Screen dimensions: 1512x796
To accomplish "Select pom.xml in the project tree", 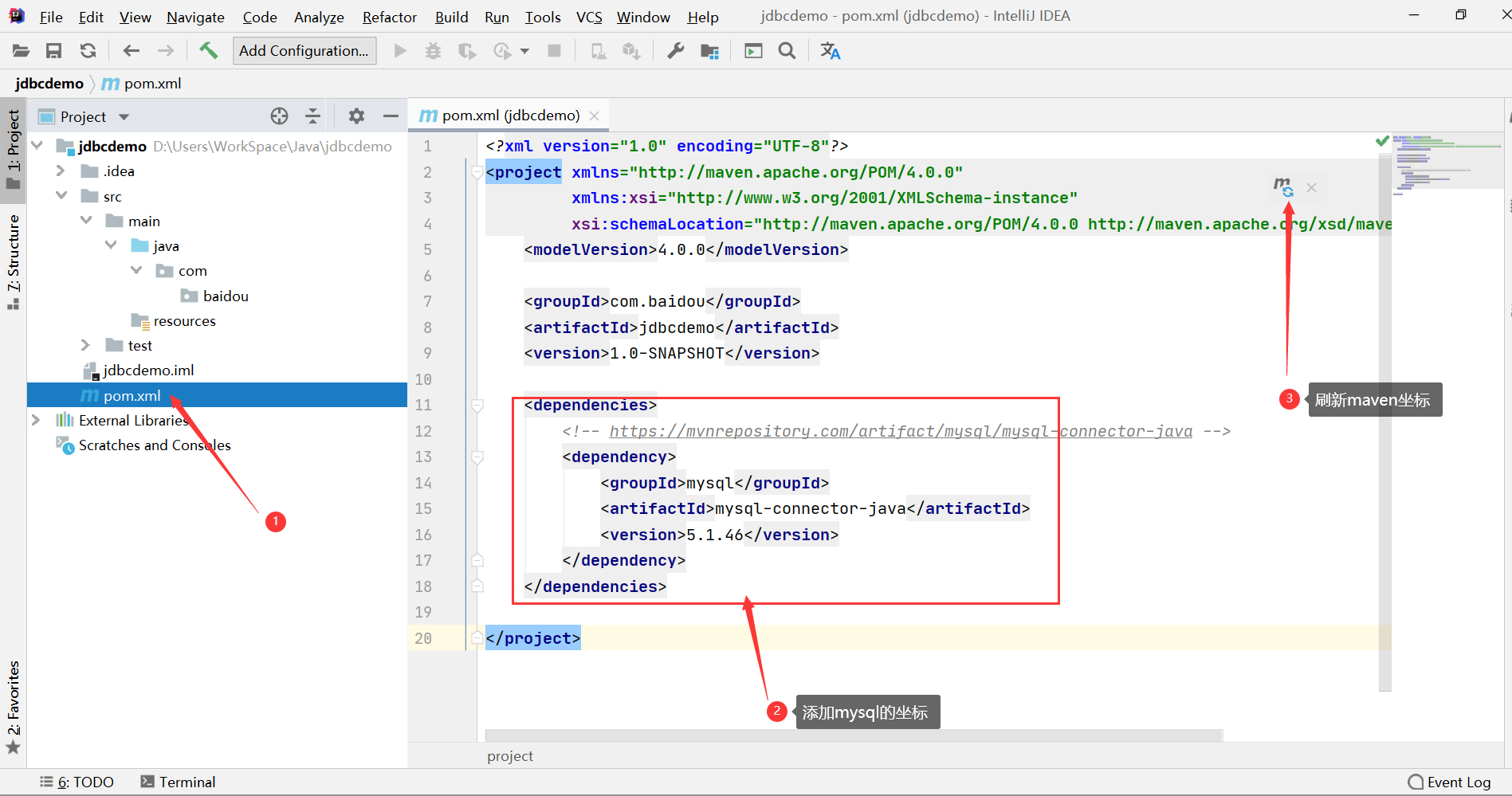I will [217, 395].
